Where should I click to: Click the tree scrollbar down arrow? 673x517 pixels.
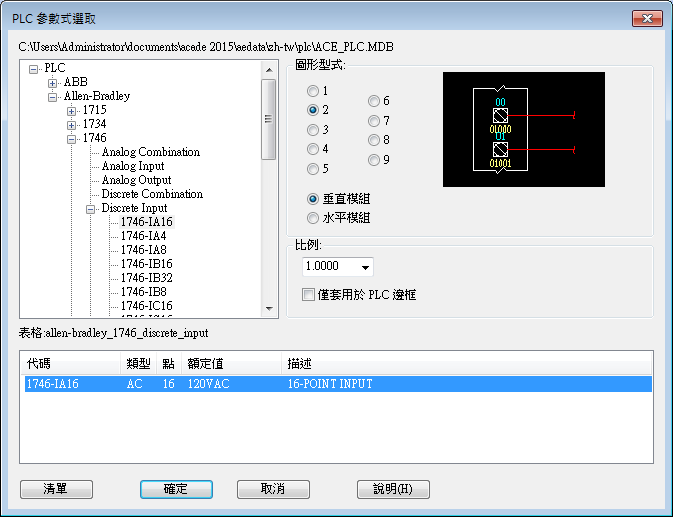pos(269,308)
